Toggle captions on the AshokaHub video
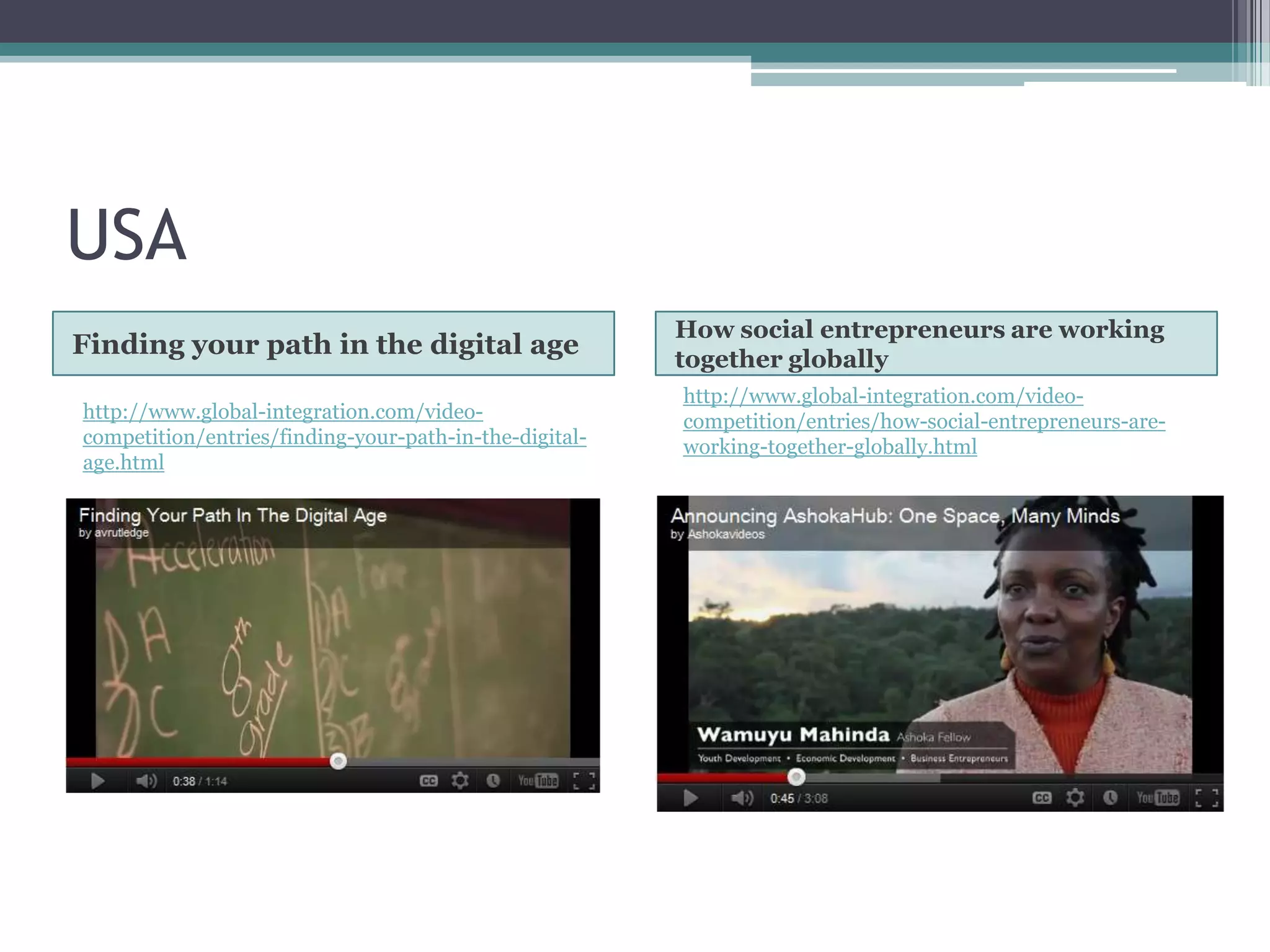Image resolution: width=1270 pixels, height=952 pixels. 1042,798
